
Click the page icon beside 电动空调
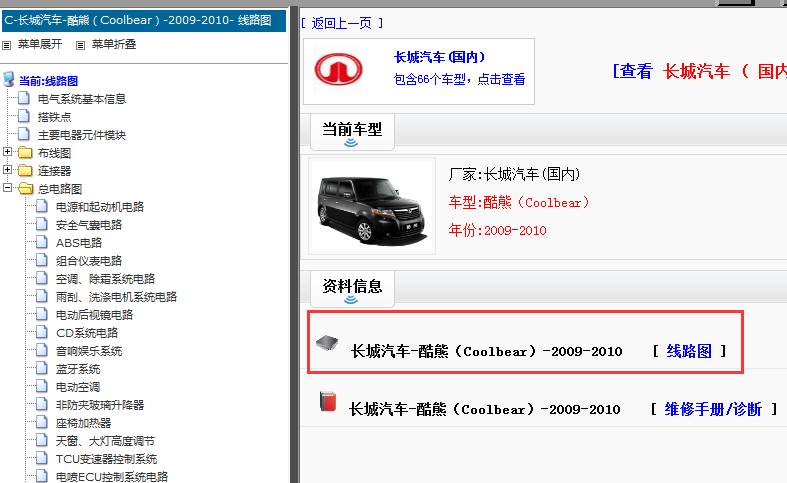coord(42,387)
